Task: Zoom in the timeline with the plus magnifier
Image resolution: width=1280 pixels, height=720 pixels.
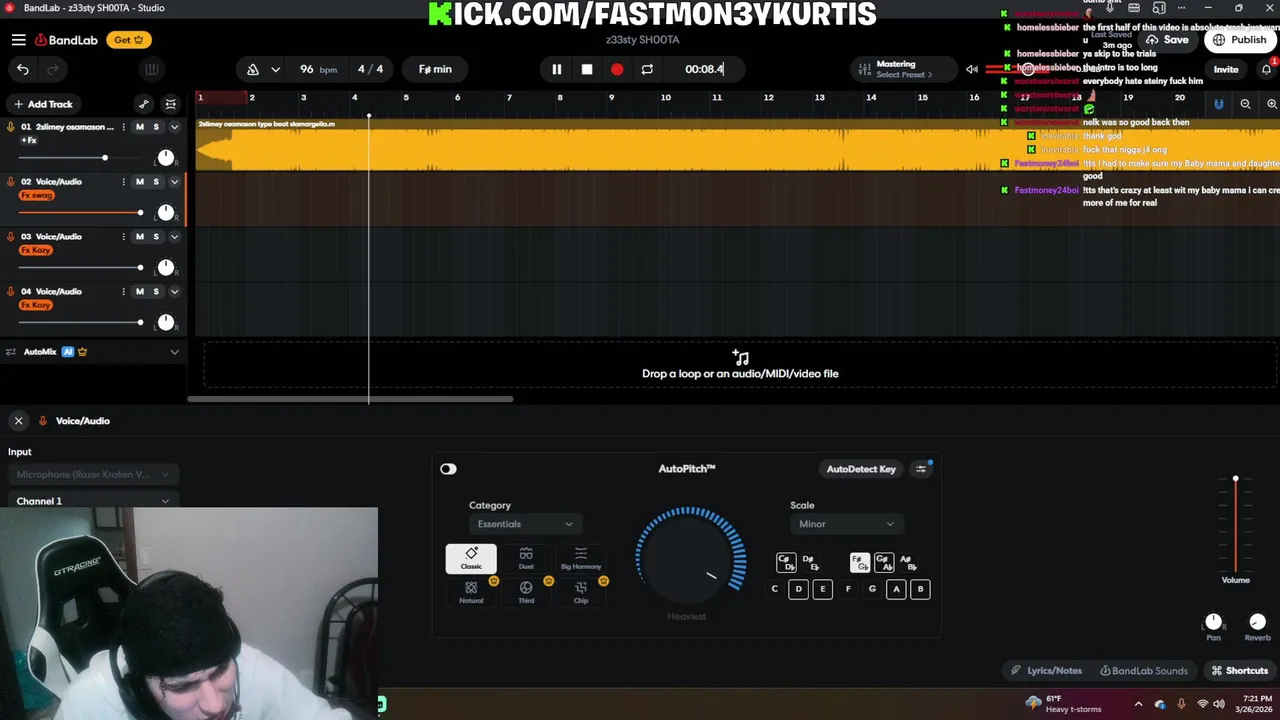Action: coord(1271,104)
